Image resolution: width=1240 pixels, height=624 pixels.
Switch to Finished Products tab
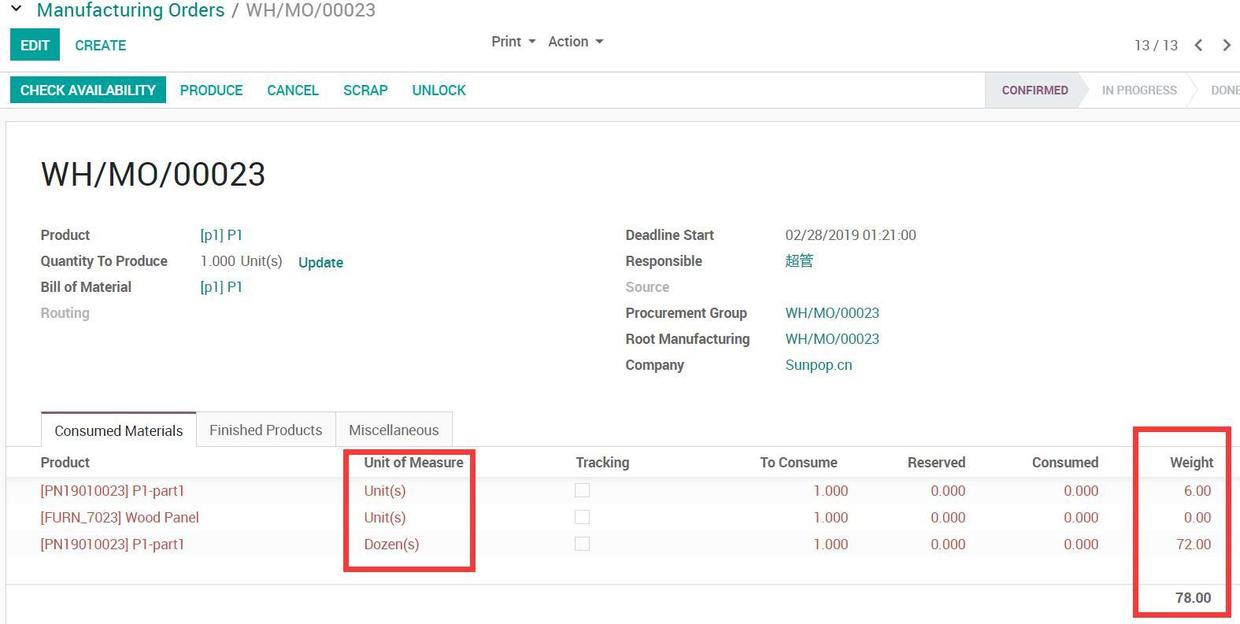(x=266, y=430)
